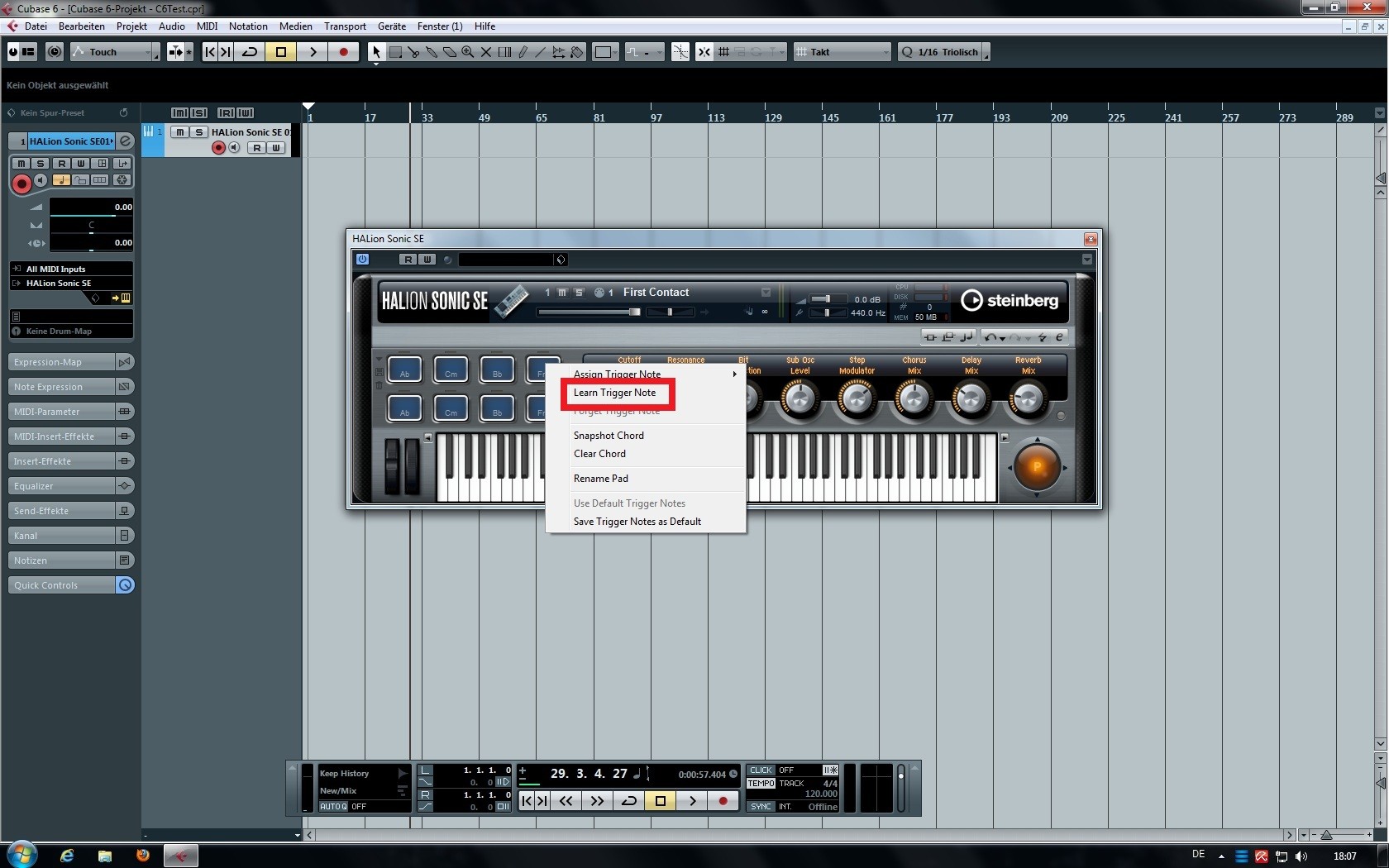Click the bottom-row Bb trigger pad
This screenshot has height=868, width=1389.
497,408
